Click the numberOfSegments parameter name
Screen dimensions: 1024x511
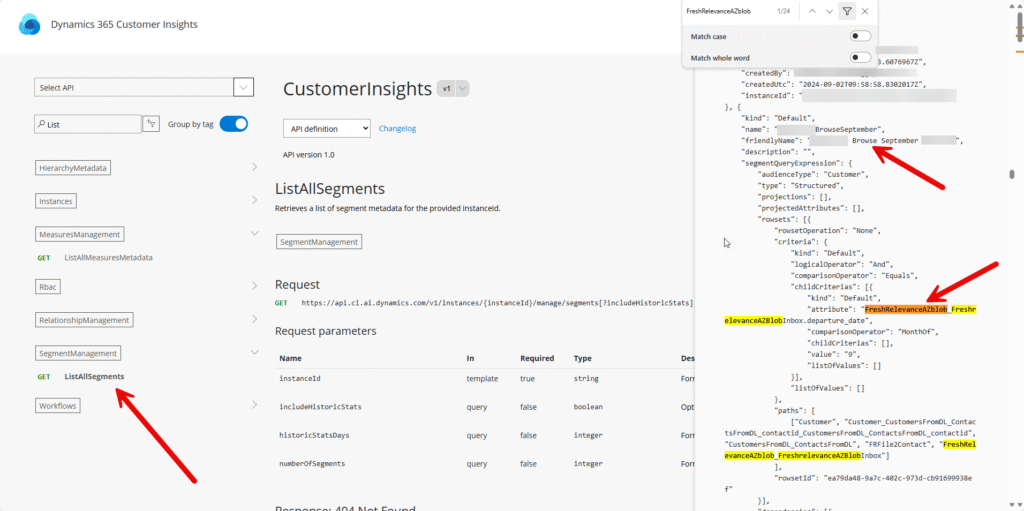(x=312, y=463)
